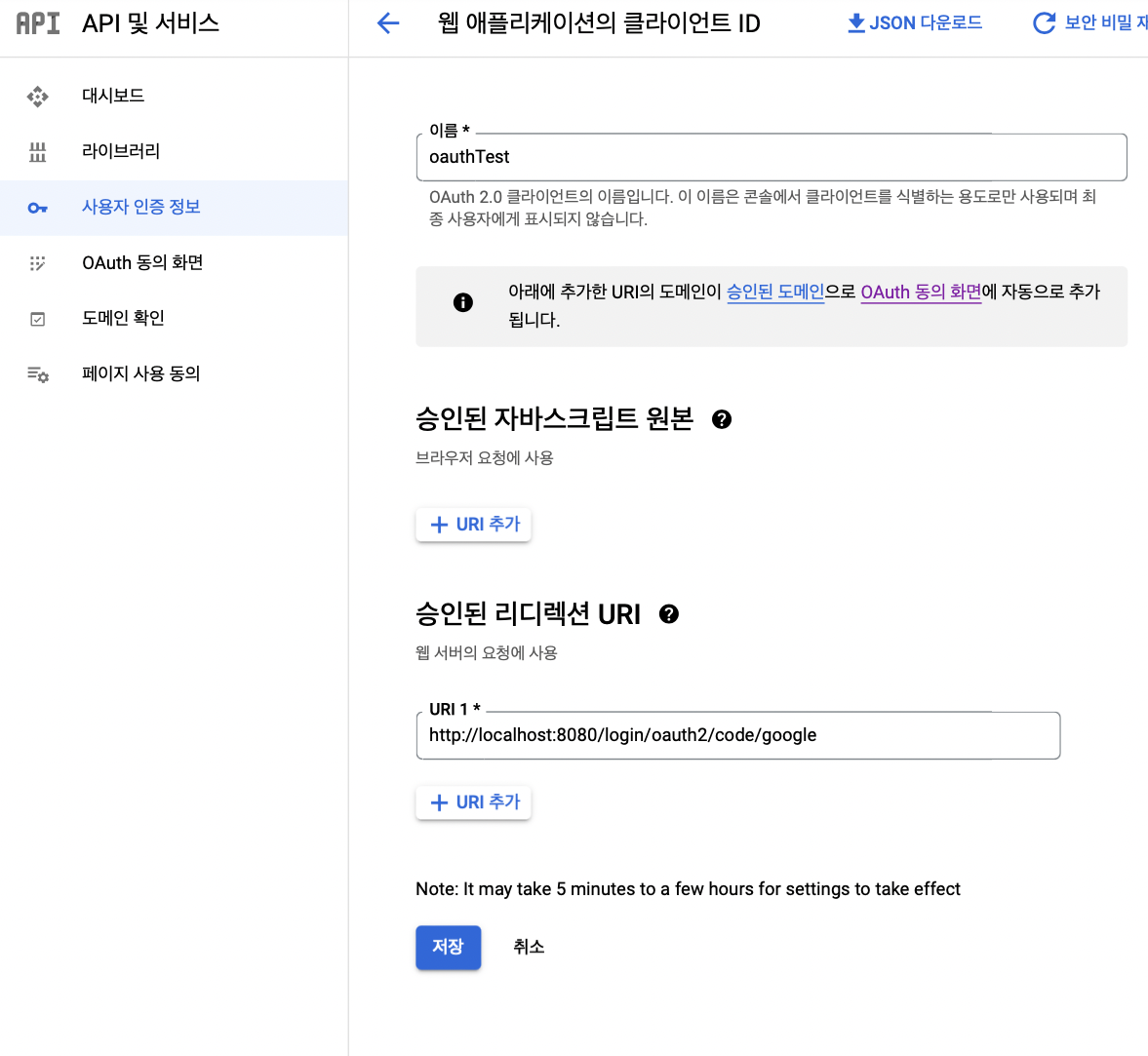Click JSON 다운로드 button
The image size is (1148, 1056).
tap(915, 22)
